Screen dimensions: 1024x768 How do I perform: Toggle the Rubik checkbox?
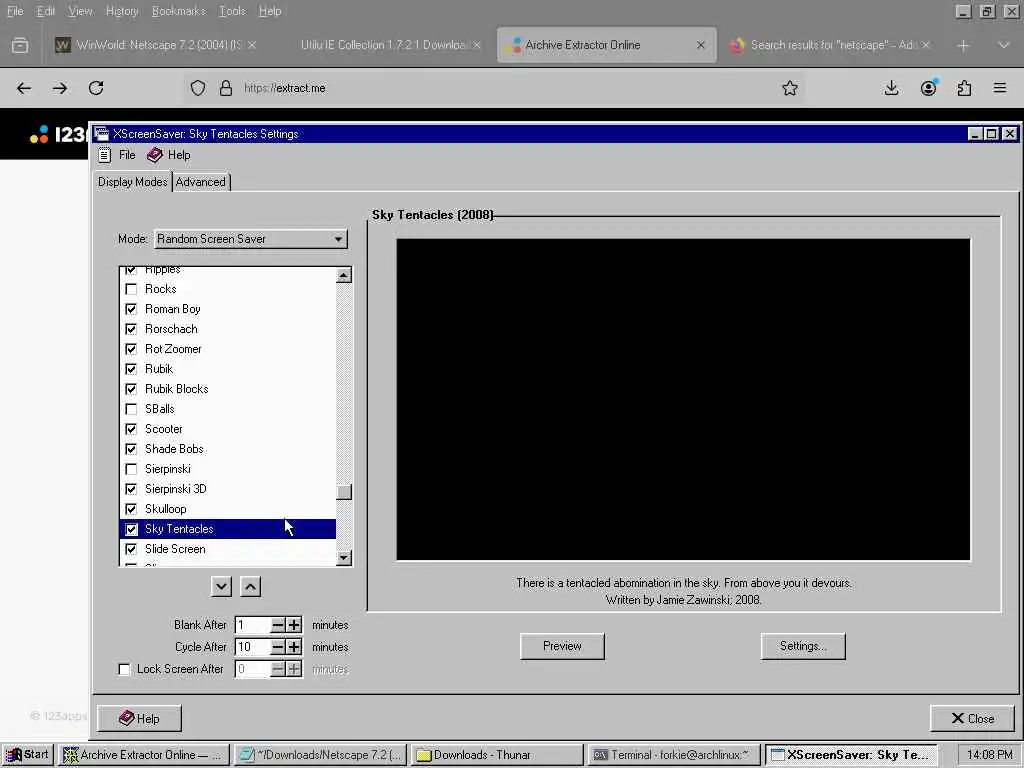point(131,369)
